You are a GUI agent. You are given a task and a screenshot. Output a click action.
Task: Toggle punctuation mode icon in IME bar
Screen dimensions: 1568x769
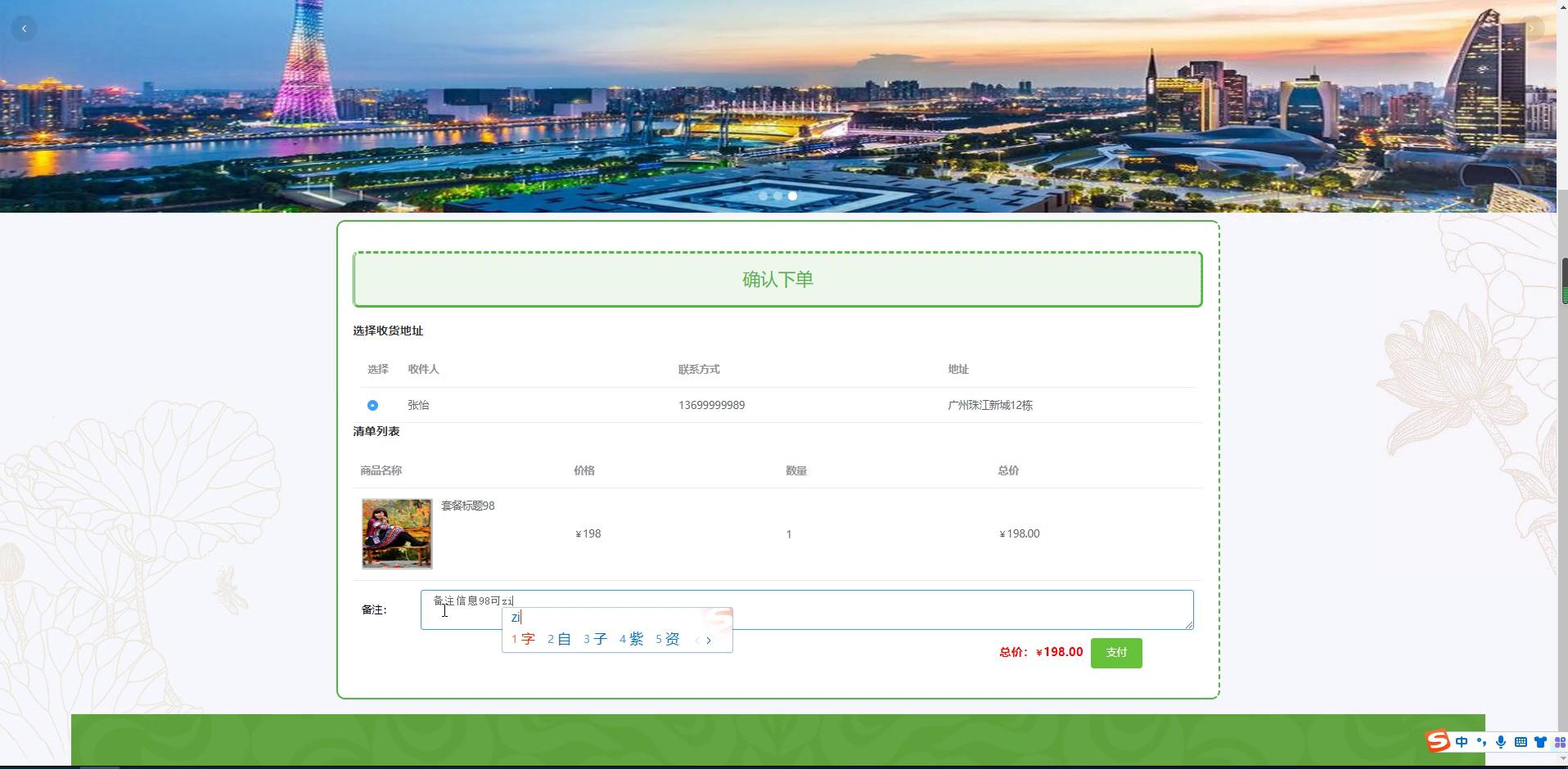1481,742
